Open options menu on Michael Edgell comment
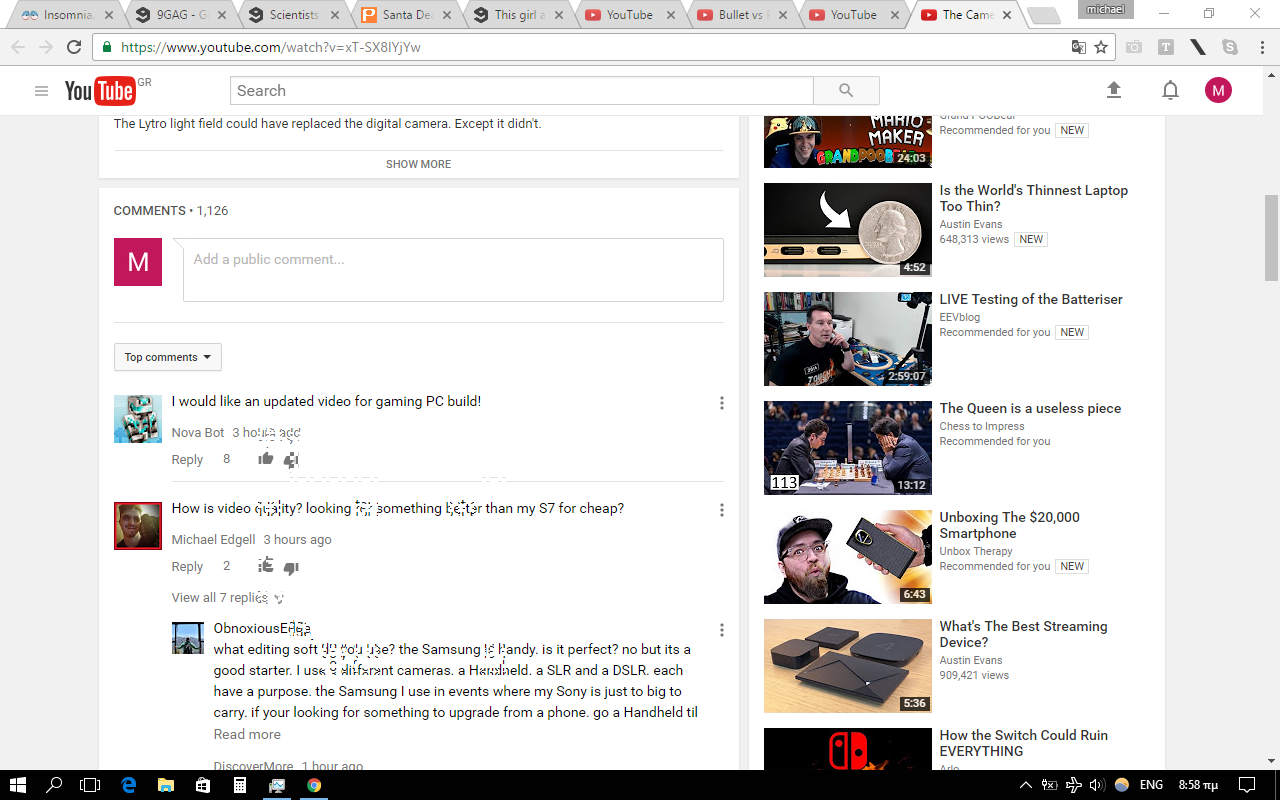The width and height of the screenshot is (1280, 800). coord(722,510)
